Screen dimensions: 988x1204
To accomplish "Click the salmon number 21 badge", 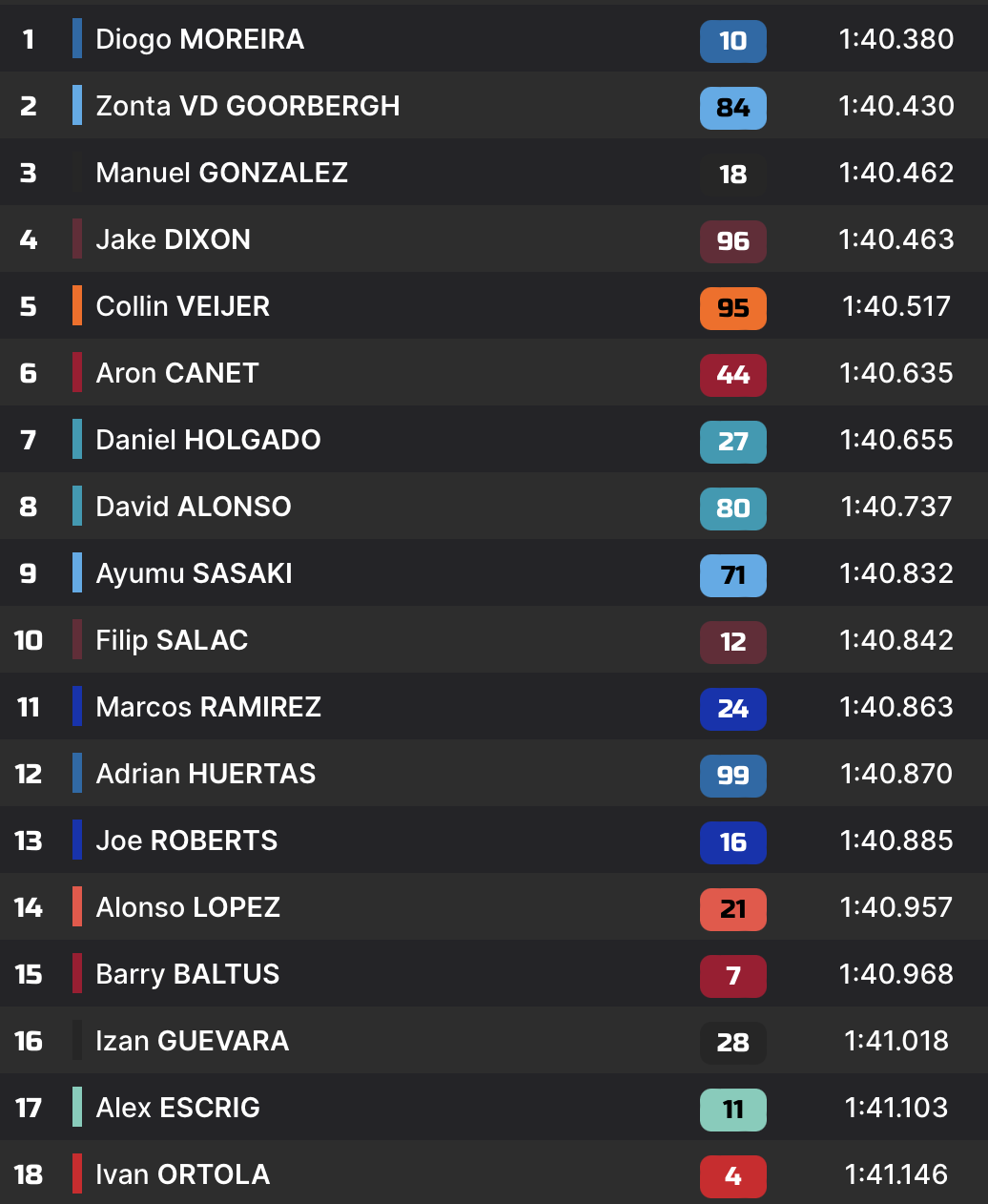I will click(x=732, y=909).
